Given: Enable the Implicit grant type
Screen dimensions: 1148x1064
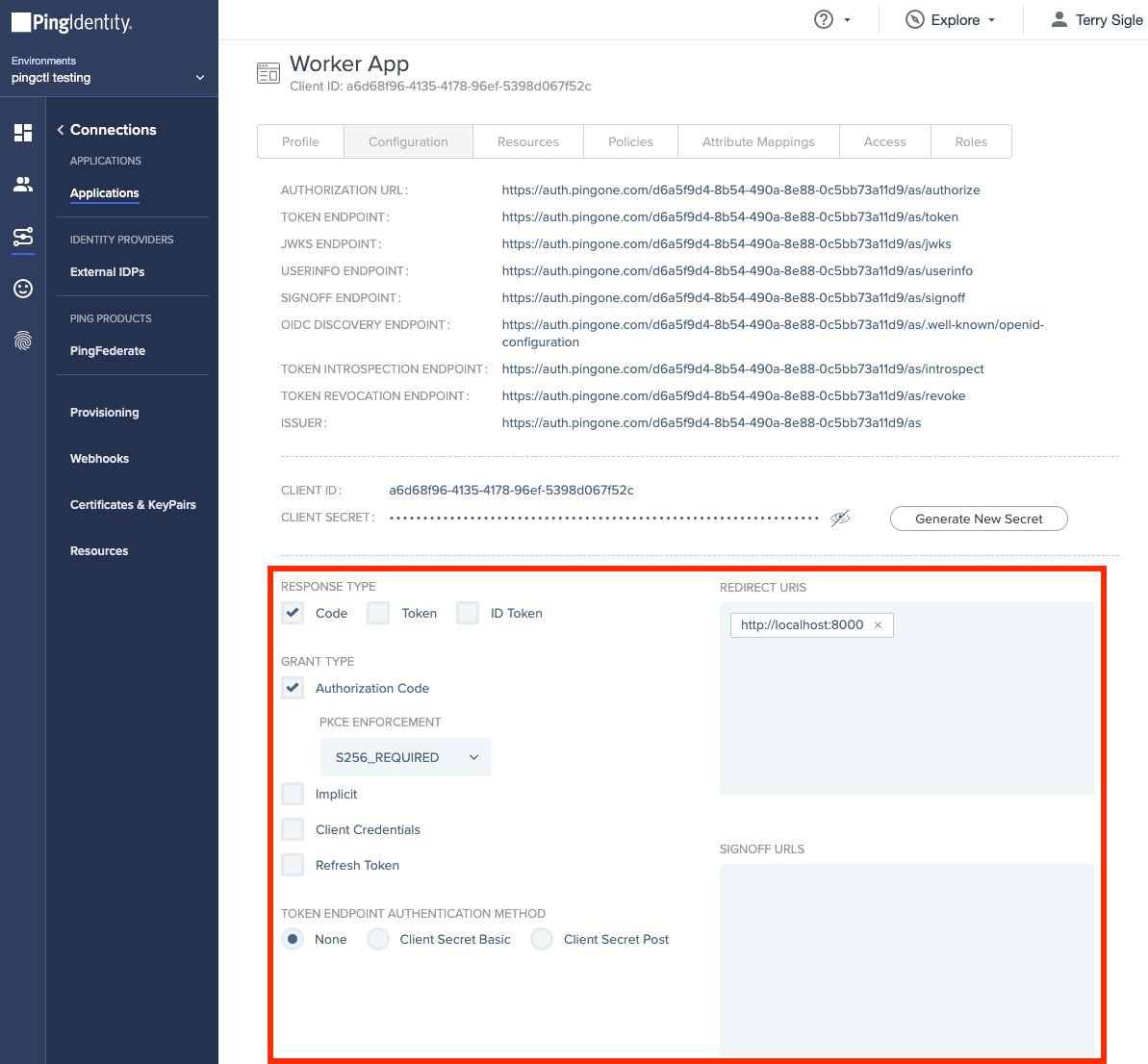Looking at the screenshot, I should click(x=293, y=794).
